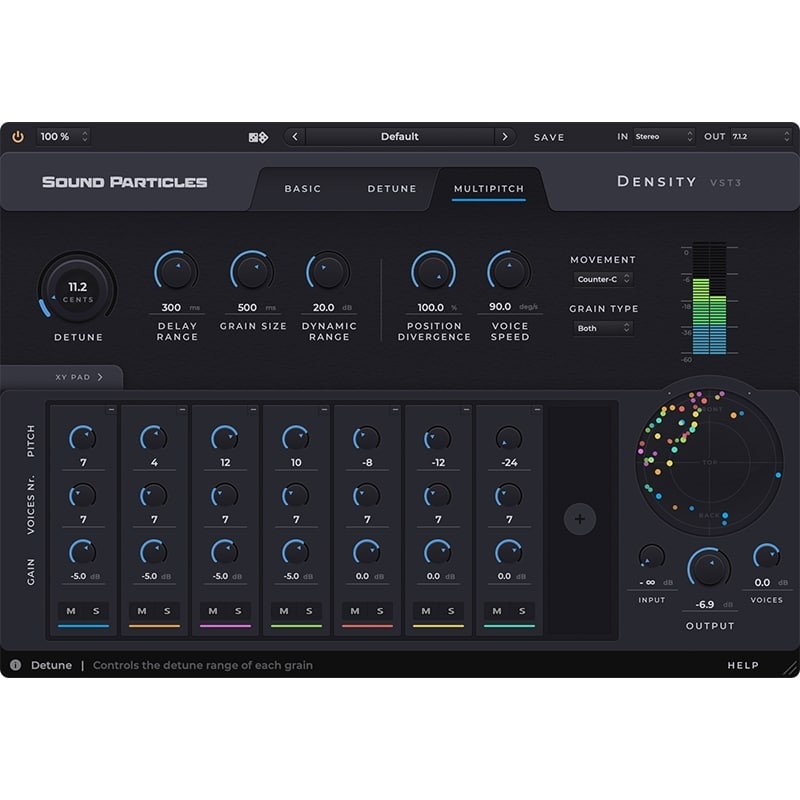The width and height of the screenshot is (800, 800).
Task: Switch to the BASIC tab
Action: (x=303, y=189)
